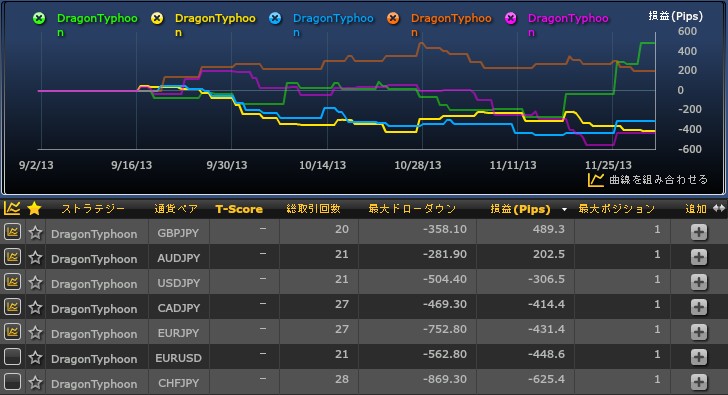The width and height of the screenshot is (728, 395).
Task: Favorite the AUDJPY strategy star
Action: 35,257
